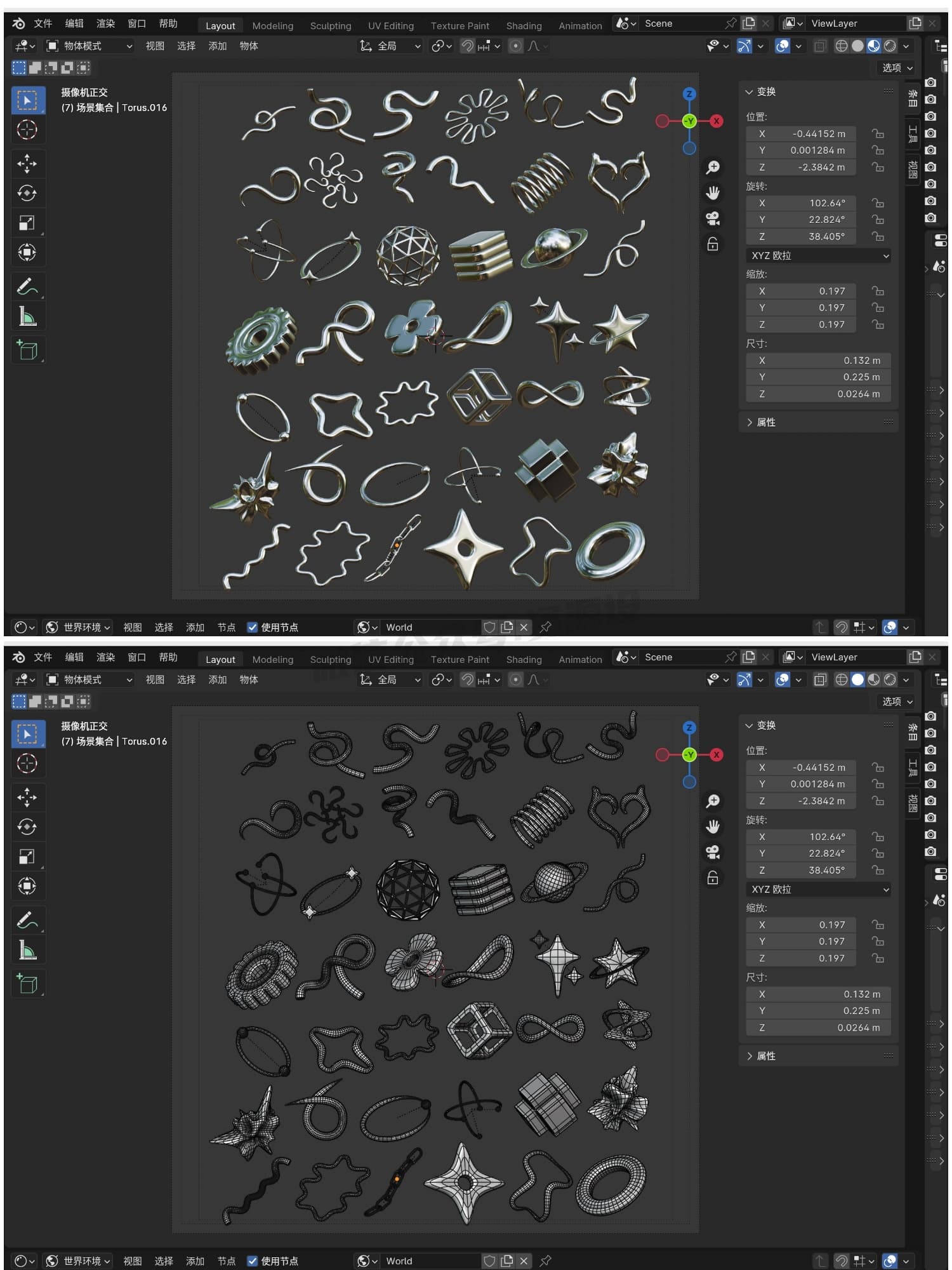This screenshot has width=952, height=1270.
Task: Select the Move tool in lower Blender window
Action: pos(27,797)
